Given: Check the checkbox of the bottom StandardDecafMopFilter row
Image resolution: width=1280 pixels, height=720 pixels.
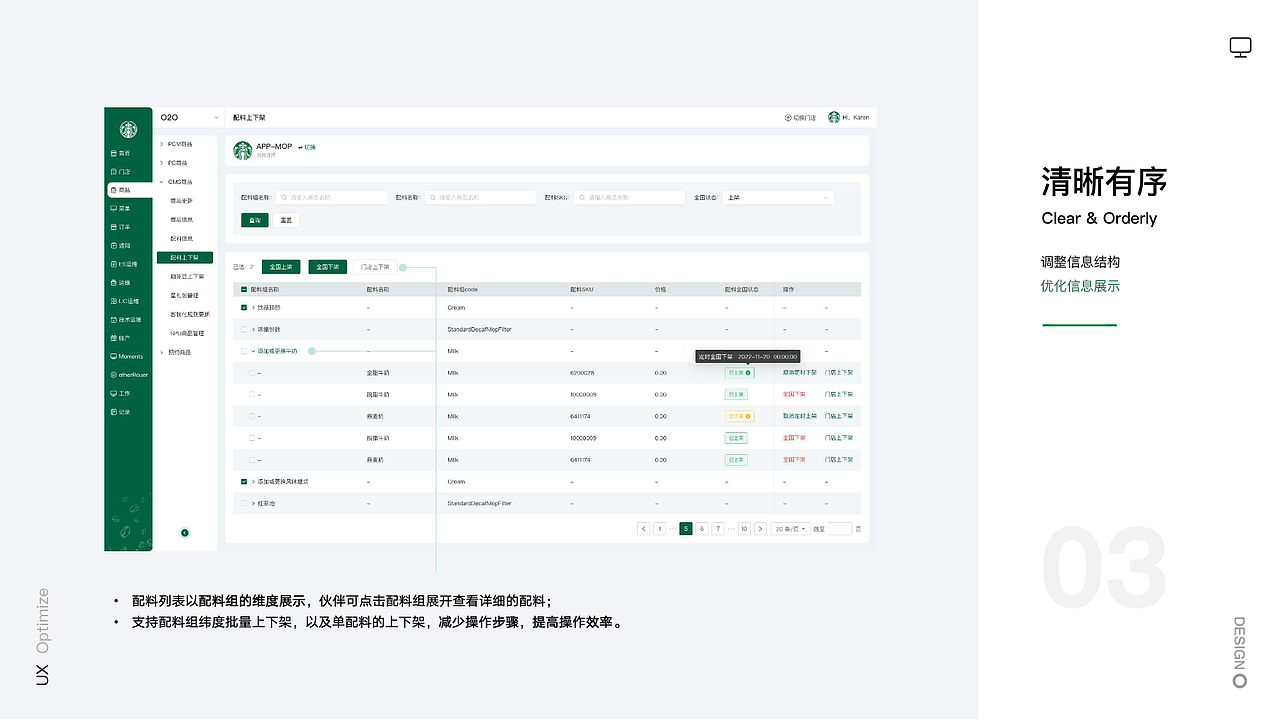Looking at the screenshot, I should [244, 503].
